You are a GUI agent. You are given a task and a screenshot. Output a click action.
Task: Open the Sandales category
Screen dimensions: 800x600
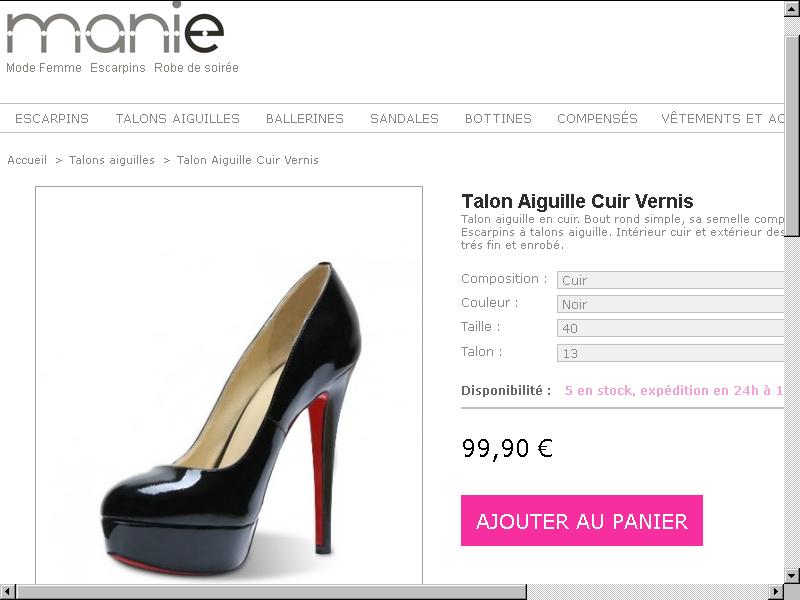point(404,118)
